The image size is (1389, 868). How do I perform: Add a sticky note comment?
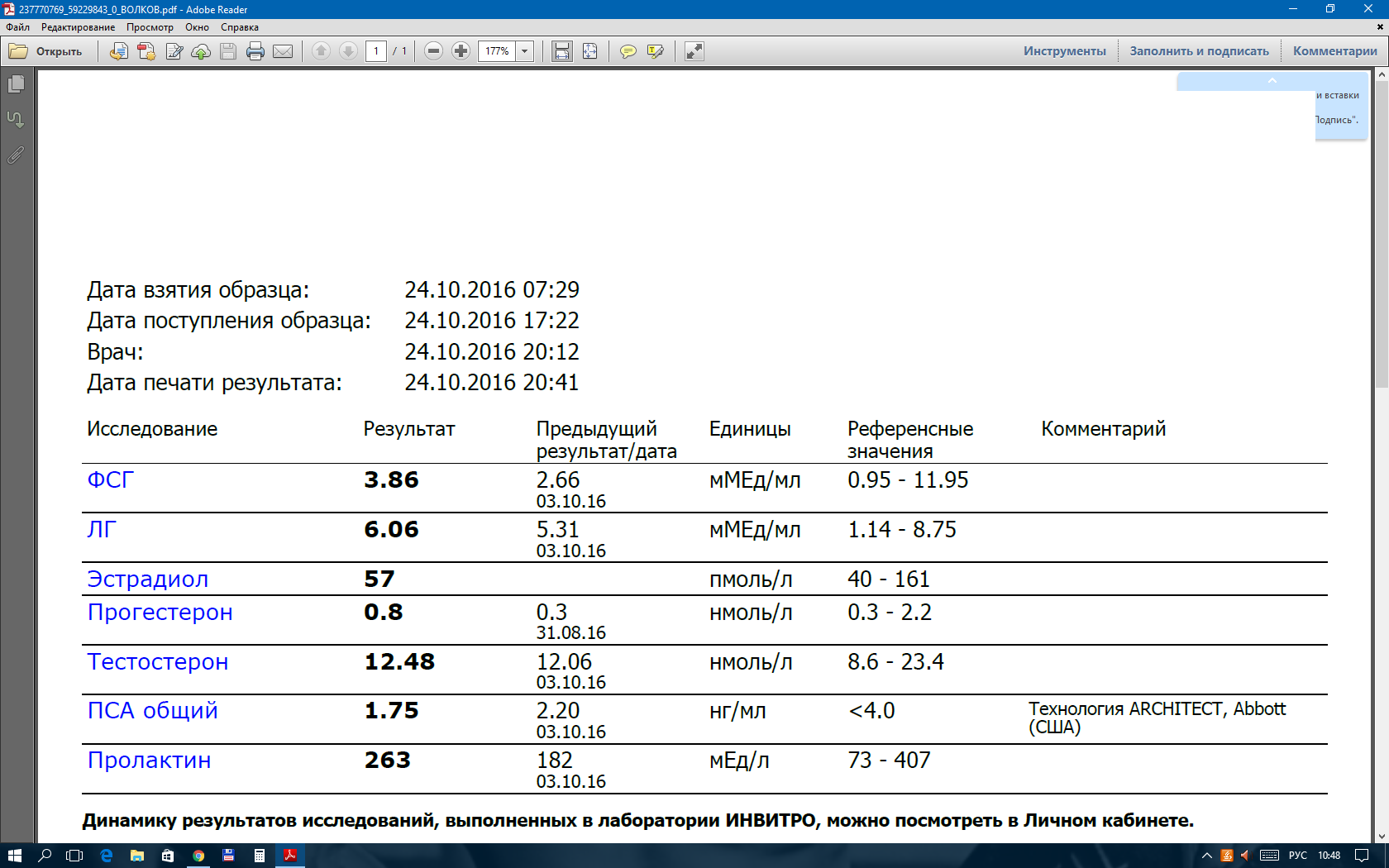point(628,51)
